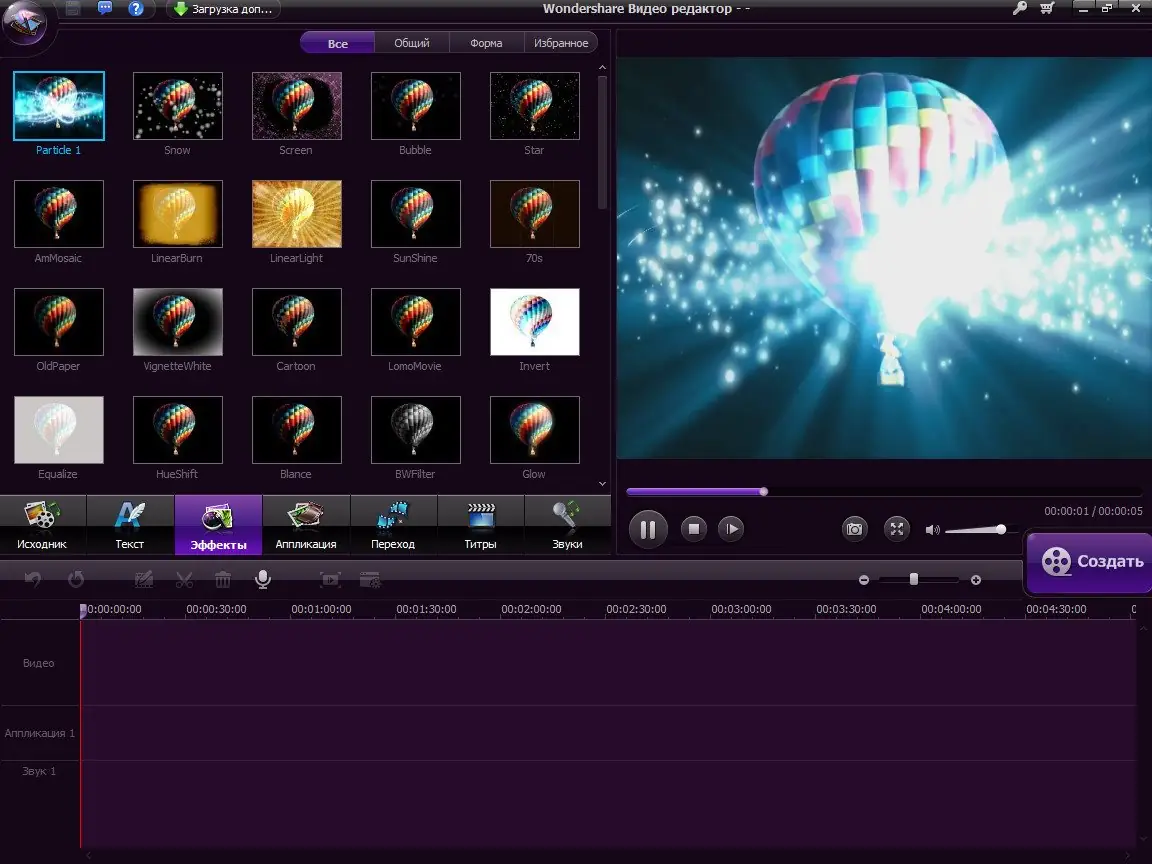The image size is (1152, 864).
Task: Click the scroll-down chevron on the effects list
Action: pyautogui.click(x=602, y=483)
